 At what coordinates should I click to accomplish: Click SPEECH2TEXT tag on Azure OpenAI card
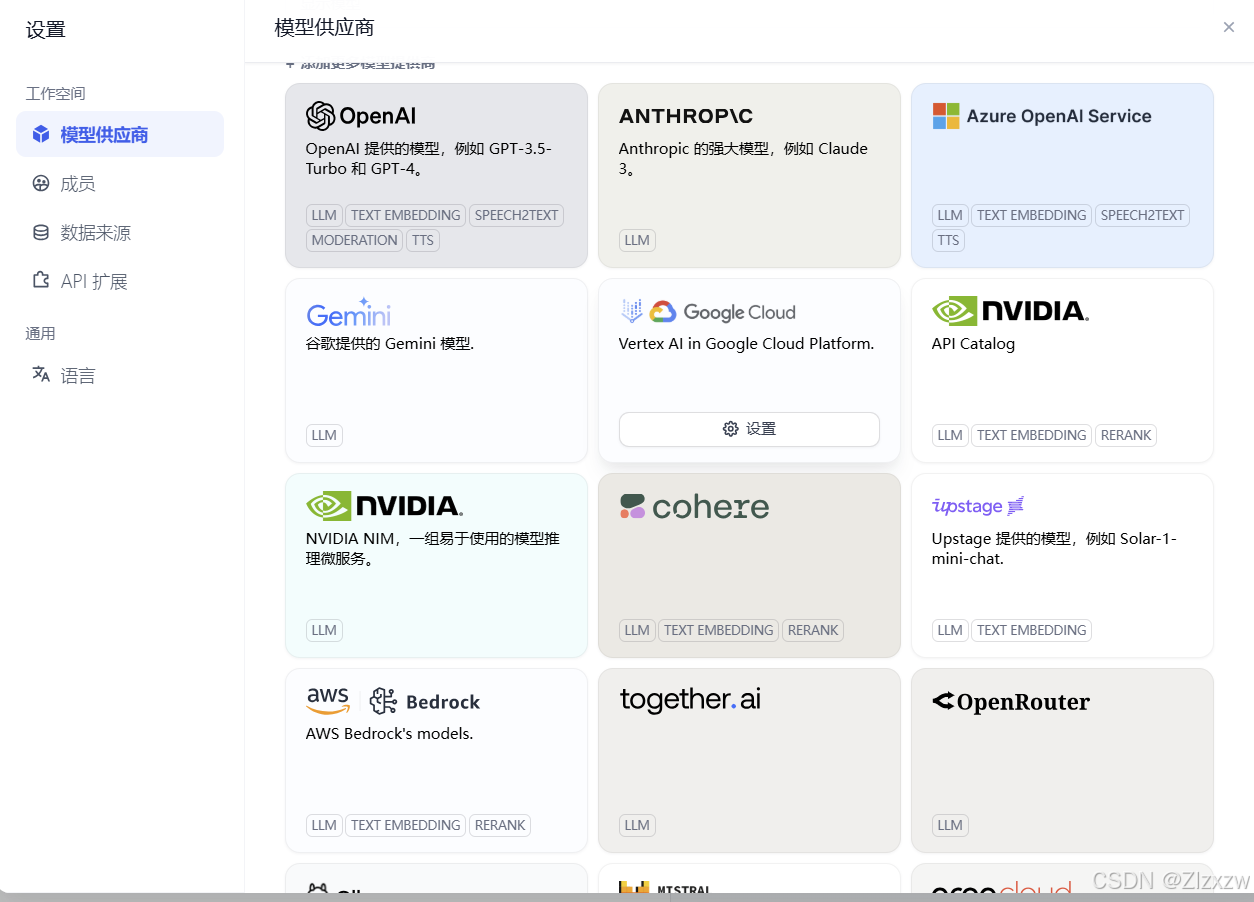pyautogui.click(x=1143, y=215)
